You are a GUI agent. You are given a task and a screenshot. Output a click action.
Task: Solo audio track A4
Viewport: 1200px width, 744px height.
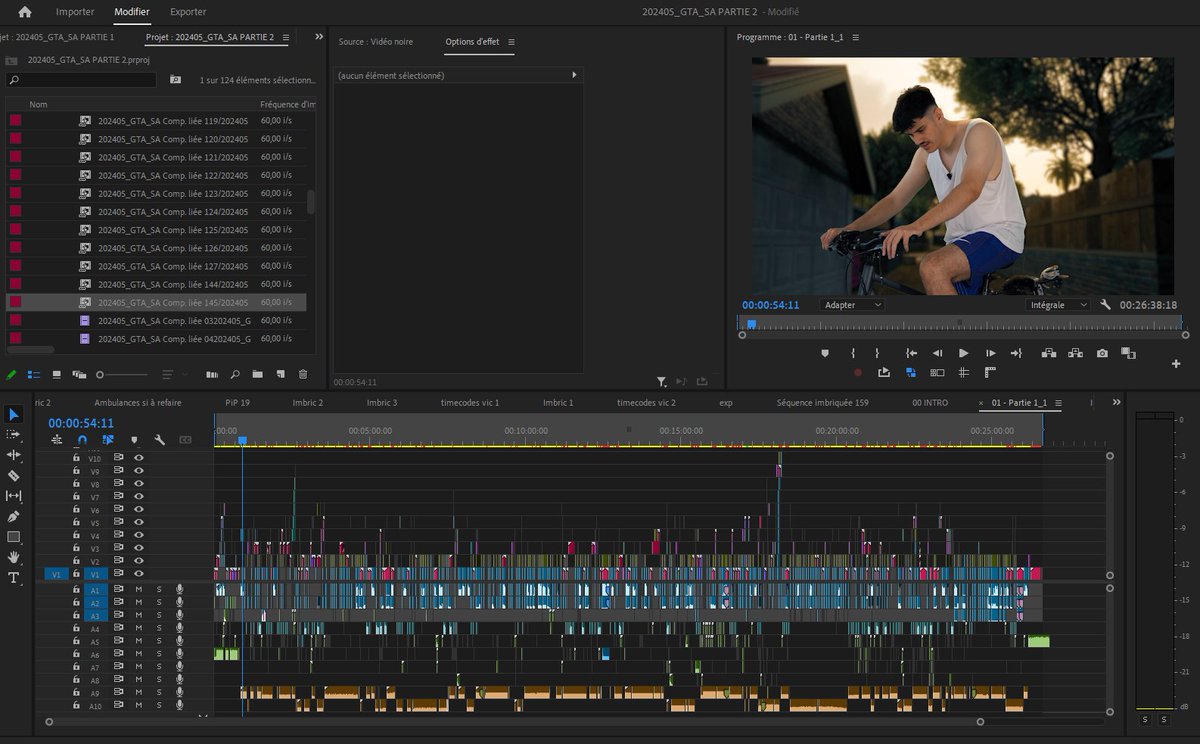[x=158, y=629]
